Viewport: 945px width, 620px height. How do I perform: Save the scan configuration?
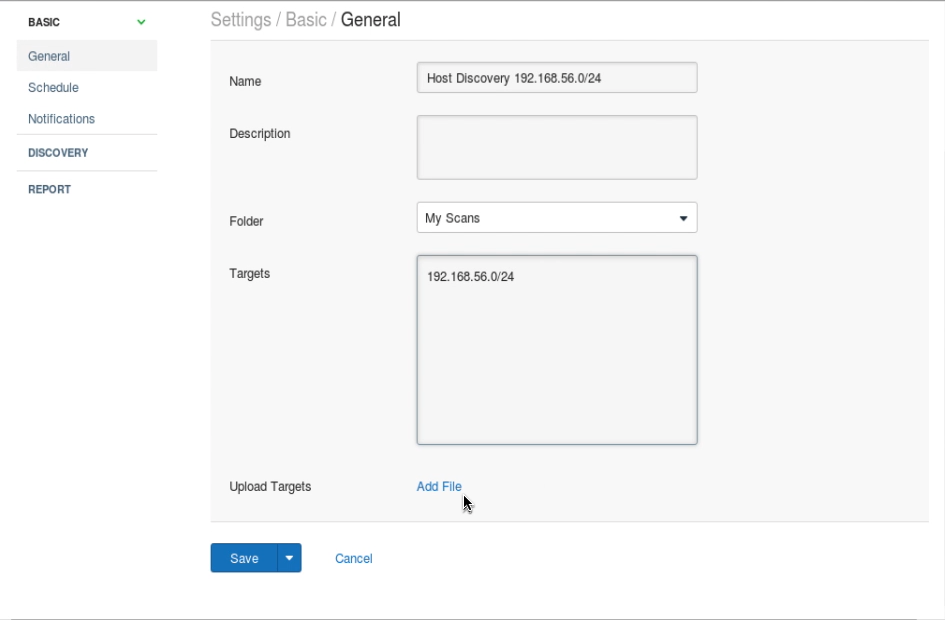pyautogui.click(x=244, y=558)
